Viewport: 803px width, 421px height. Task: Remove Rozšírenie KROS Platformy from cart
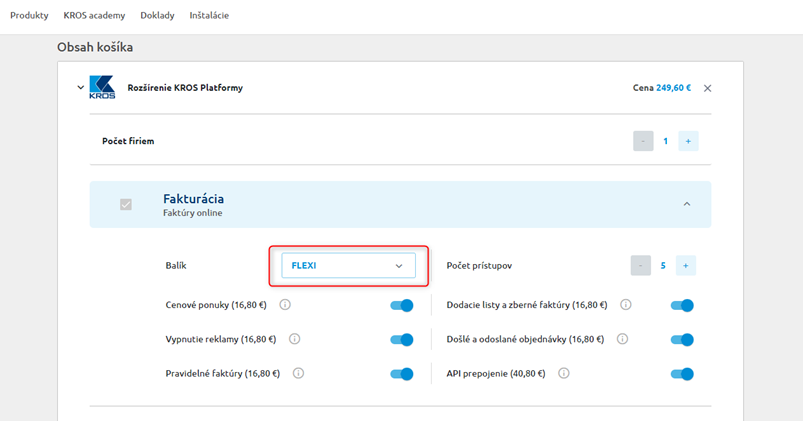(x=707, y=88)
